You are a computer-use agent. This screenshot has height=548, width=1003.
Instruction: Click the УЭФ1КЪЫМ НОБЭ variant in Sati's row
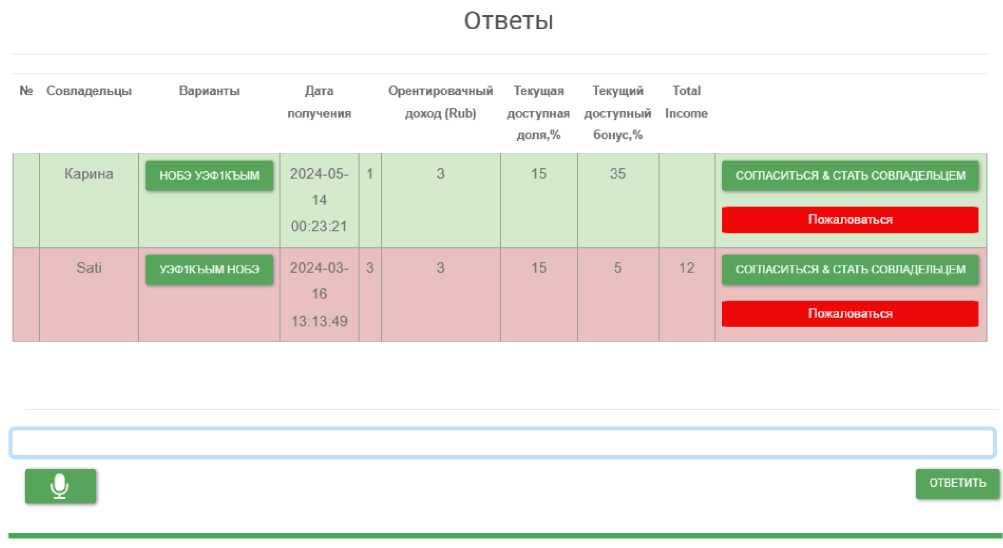point(209,270)
